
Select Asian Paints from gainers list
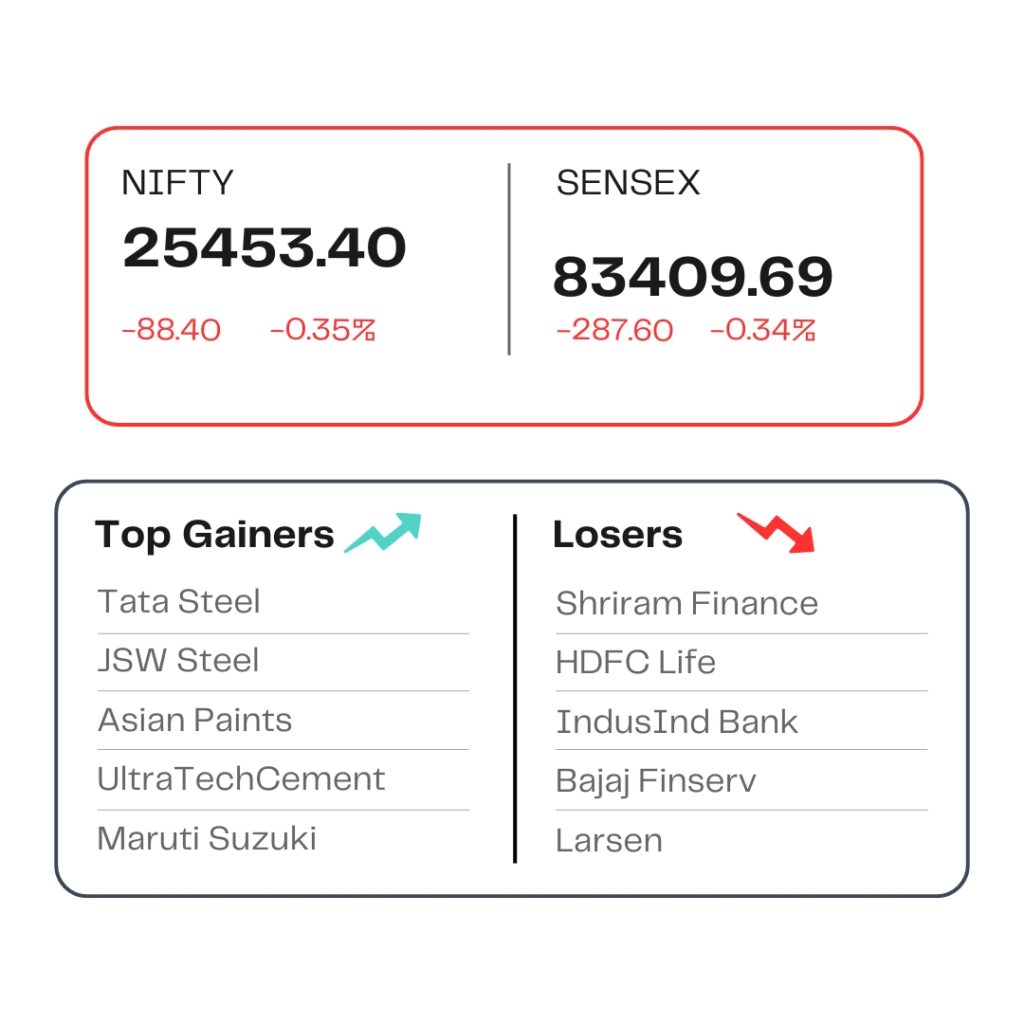click(x=195, y=720)
